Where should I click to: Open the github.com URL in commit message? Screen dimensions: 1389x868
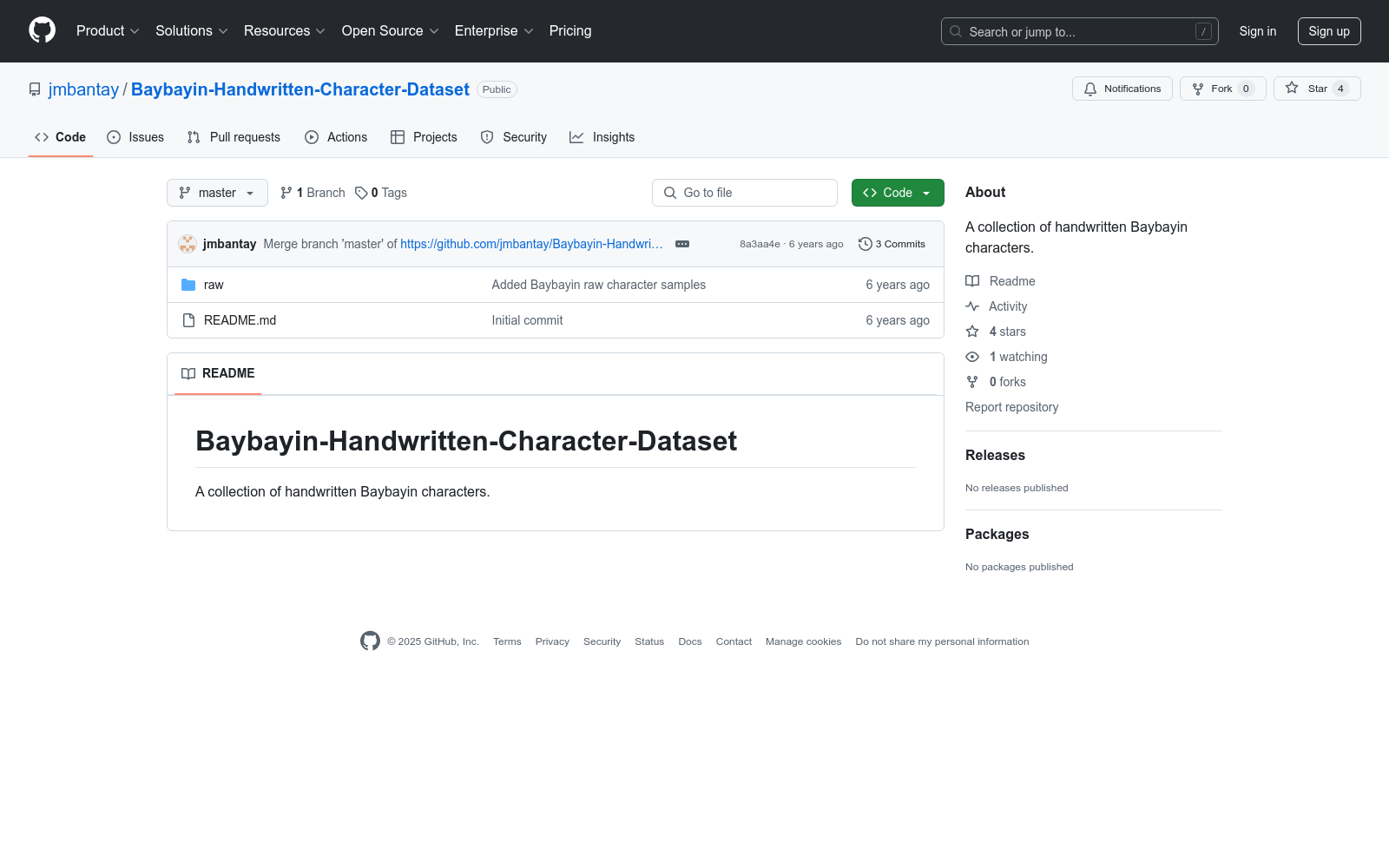tap(531, 244)
